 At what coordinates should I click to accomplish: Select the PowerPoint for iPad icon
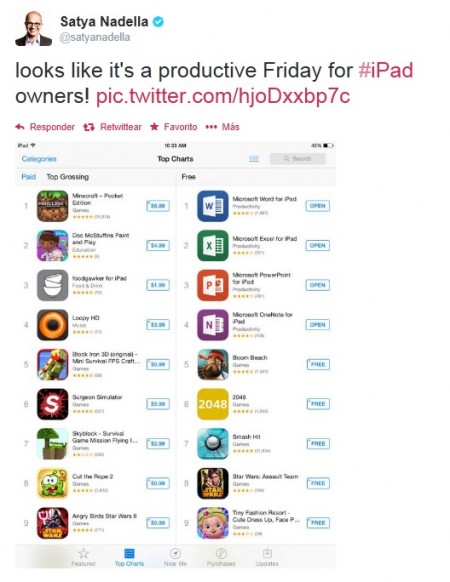point(212,285)
